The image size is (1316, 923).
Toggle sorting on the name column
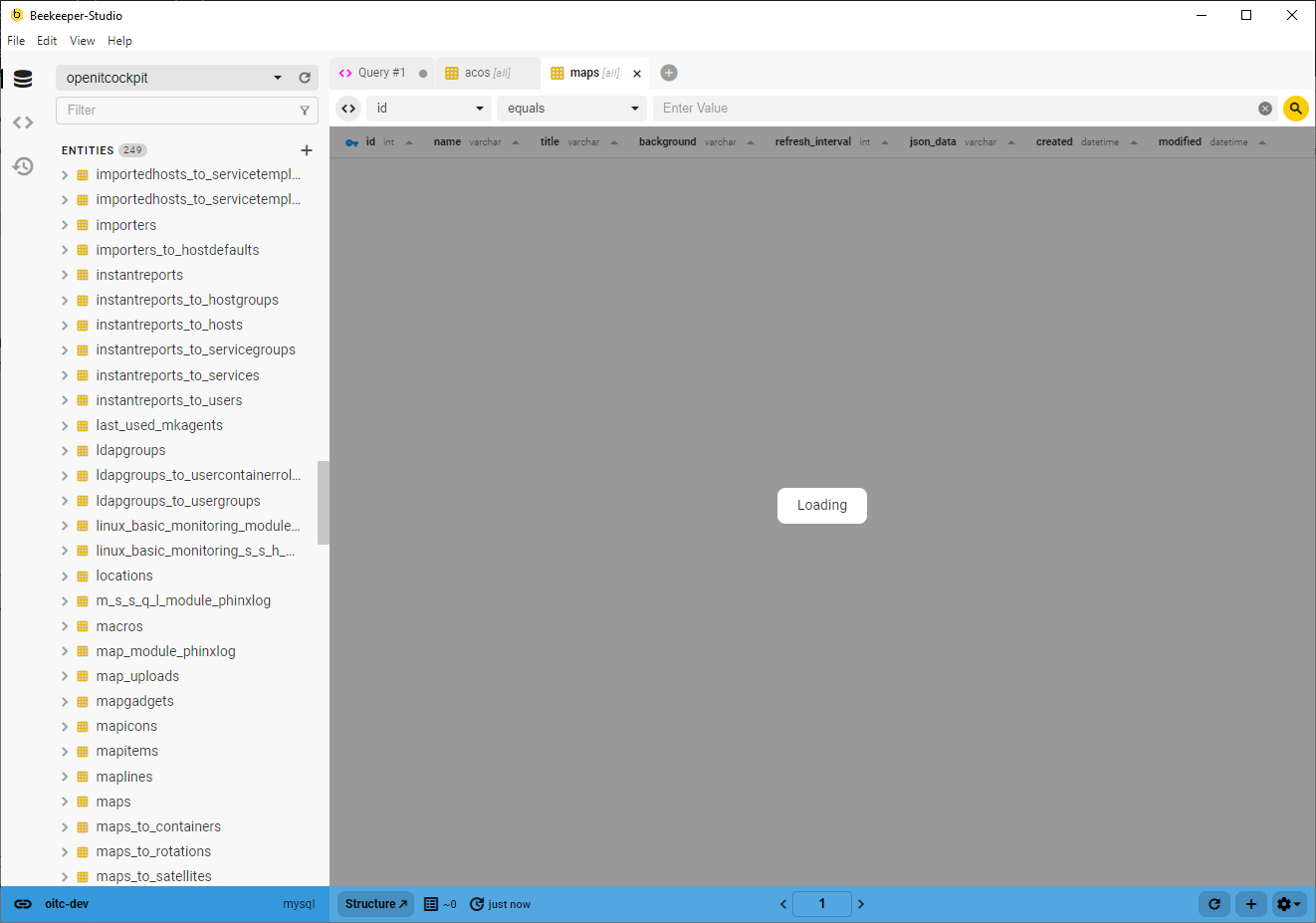[x=515, y=141]
